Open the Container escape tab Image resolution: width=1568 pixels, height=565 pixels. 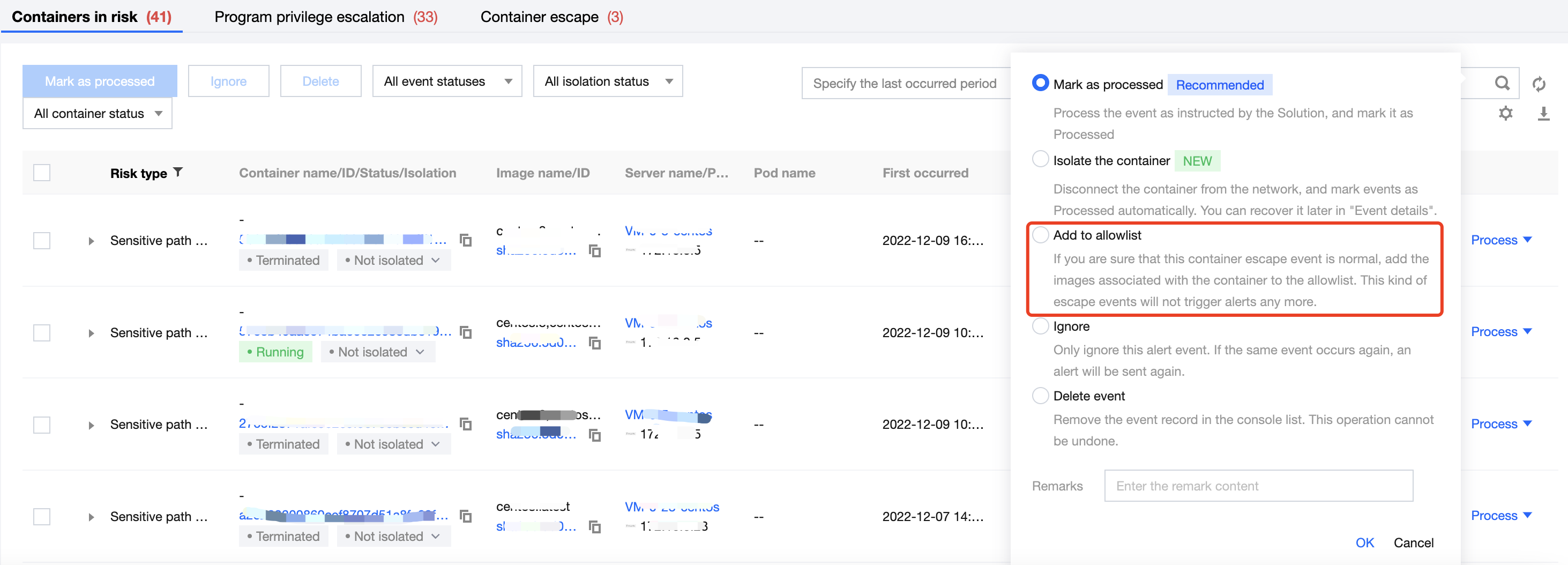click(x=551, y=17)
